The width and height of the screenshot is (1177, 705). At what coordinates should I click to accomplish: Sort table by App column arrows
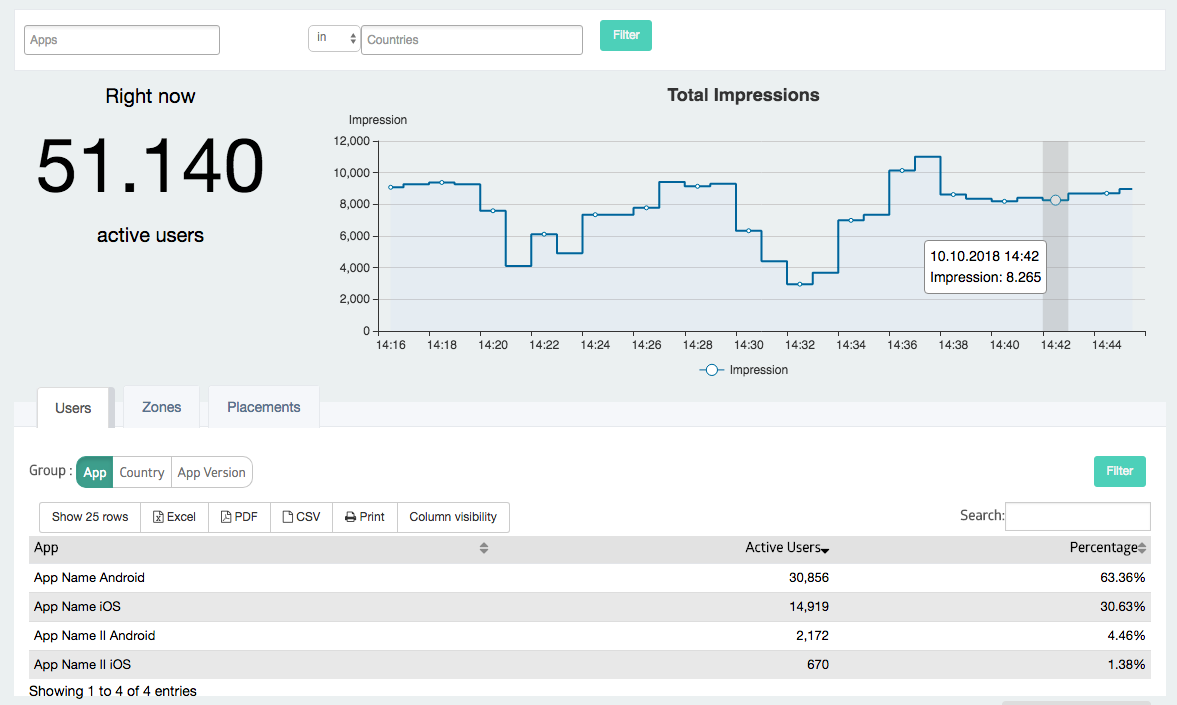(483, 548)
